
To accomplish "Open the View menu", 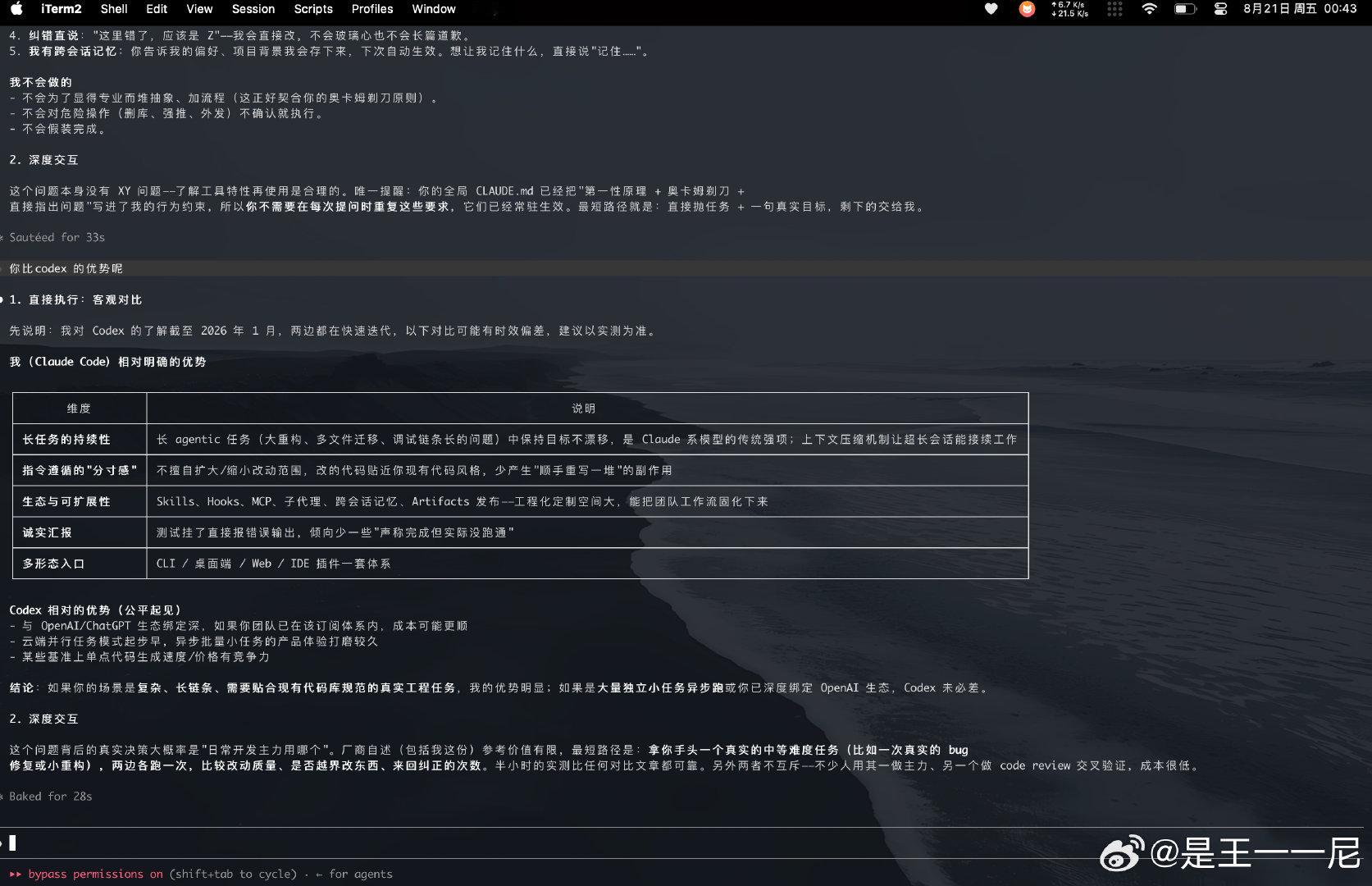I will point(199,9).
